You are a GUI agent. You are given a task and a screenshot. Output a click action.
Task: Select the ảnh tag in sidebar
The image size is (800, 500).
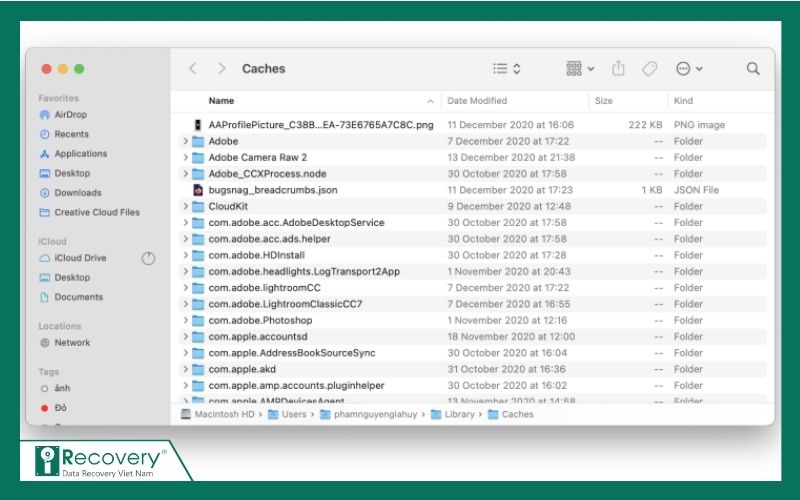[55, 388]
